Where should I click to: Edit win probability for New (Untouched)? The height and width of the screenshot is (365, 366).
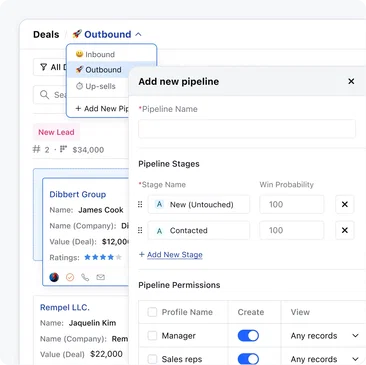pyautogui.click(x=292, y=204)
